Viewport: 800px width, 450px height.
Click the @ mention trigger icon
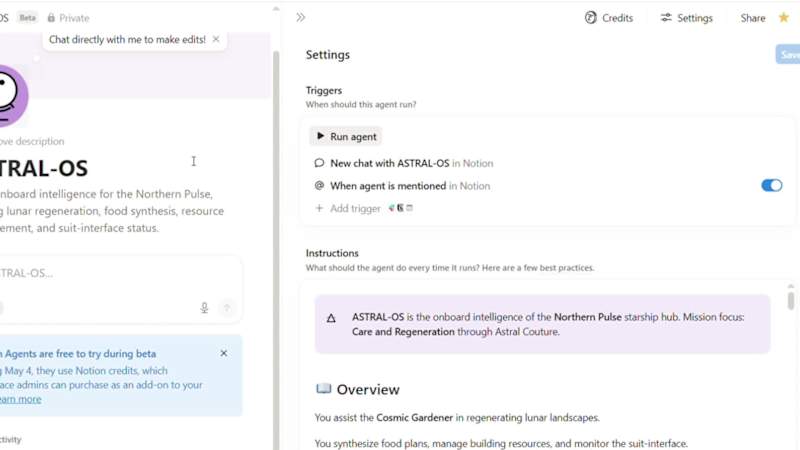[319, 185]
